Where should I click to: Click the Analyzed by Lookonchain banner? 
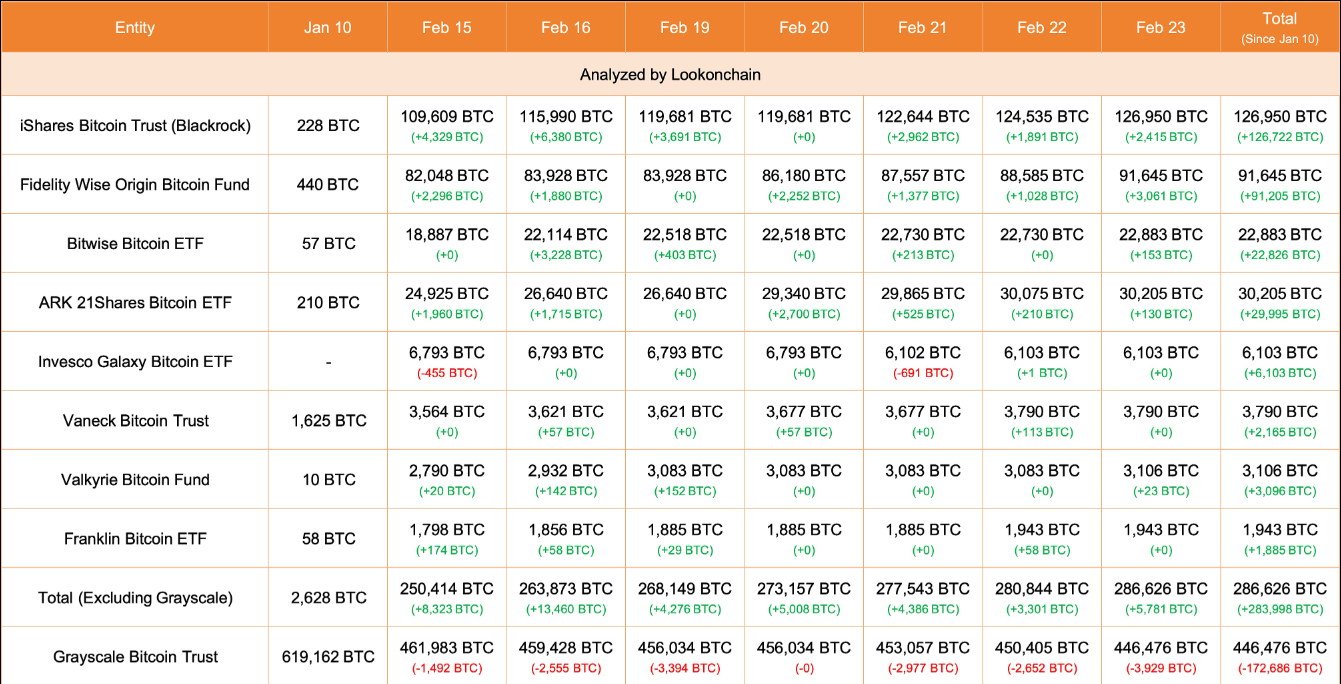tap(670, 74)
